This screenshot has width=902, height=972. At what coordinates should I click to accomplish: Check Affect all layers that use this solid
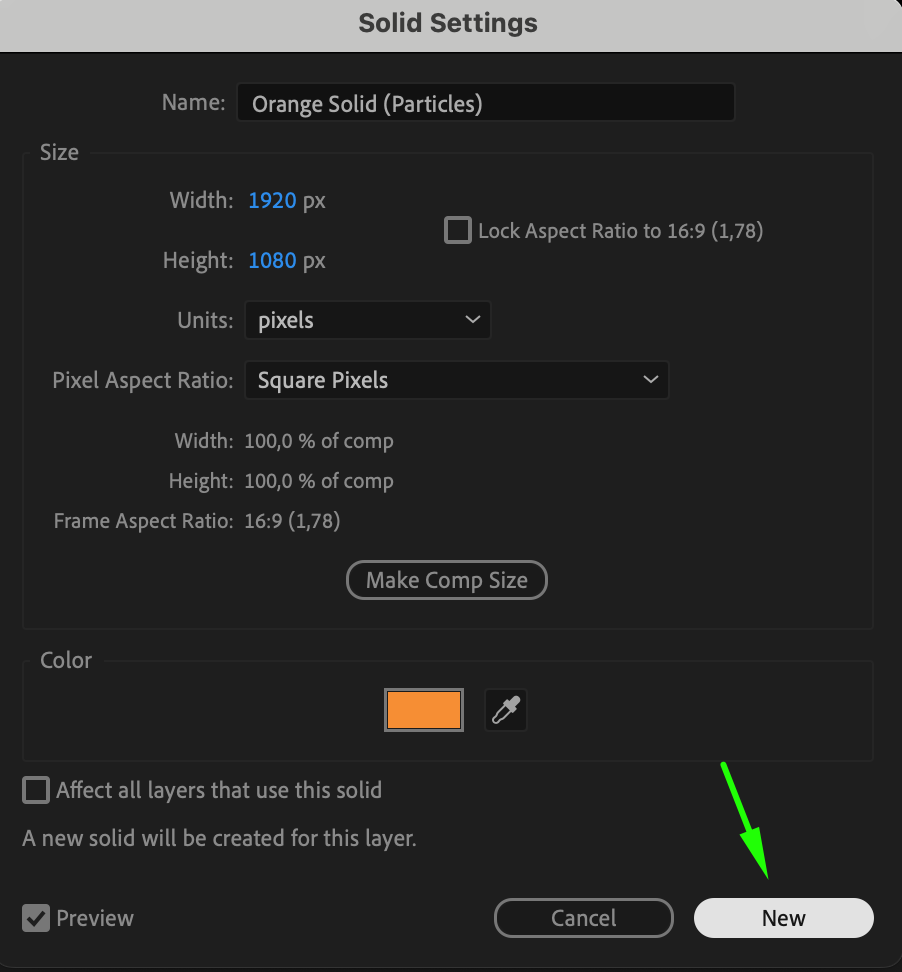pyautogui.click(x=36, y=790)
